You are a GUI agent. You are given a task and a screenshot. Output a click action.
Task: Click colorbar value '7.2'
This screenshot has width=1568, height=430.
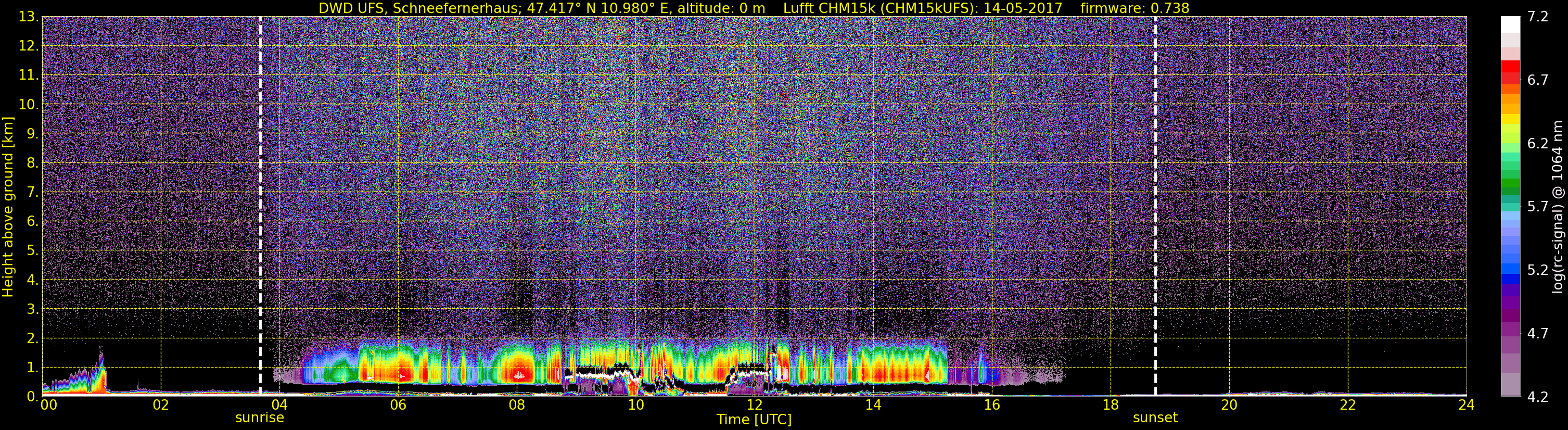(x=1538, y=17)
